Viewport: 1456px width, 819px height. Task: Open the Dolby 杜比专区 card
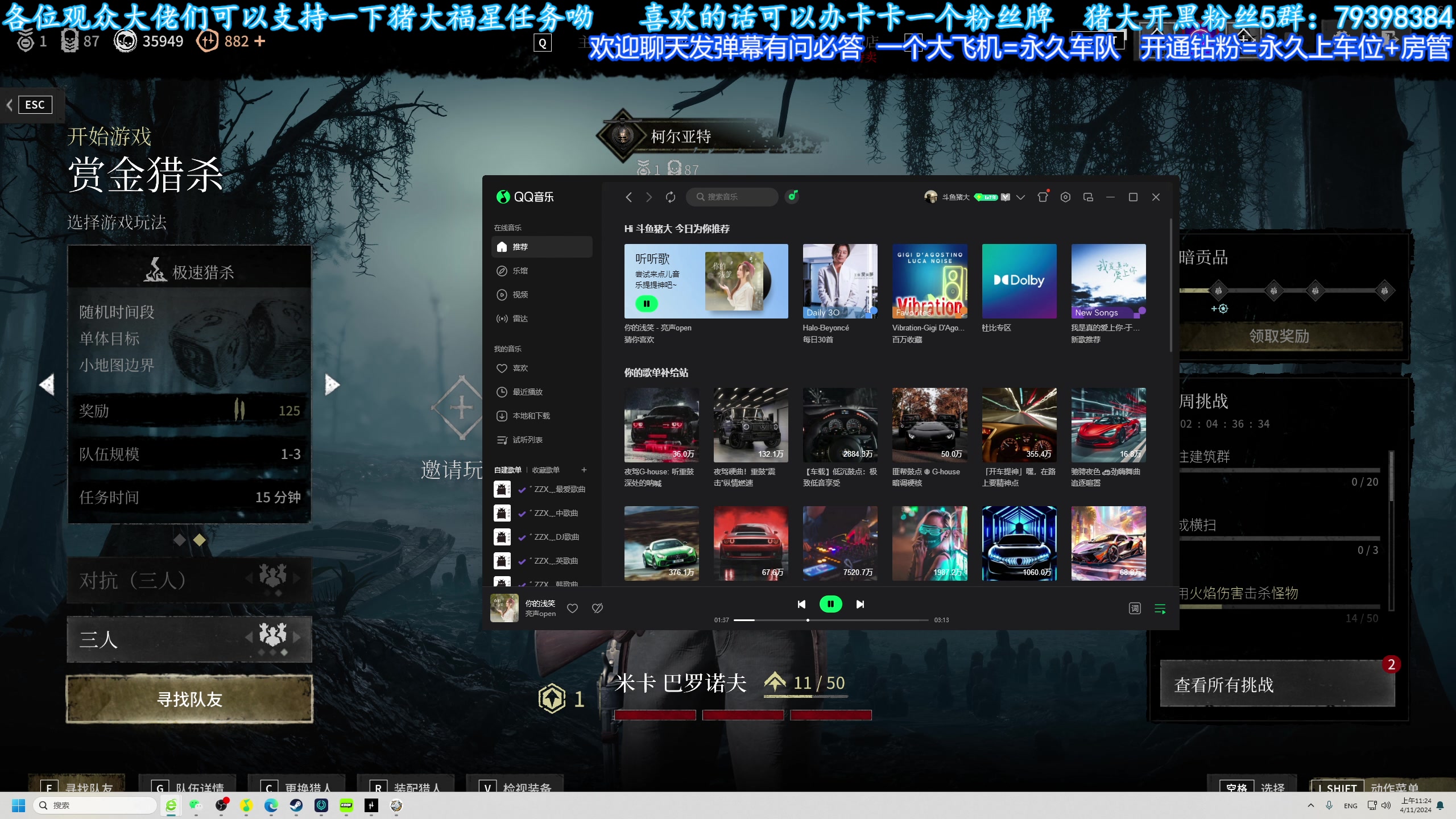coord(1019,281)
